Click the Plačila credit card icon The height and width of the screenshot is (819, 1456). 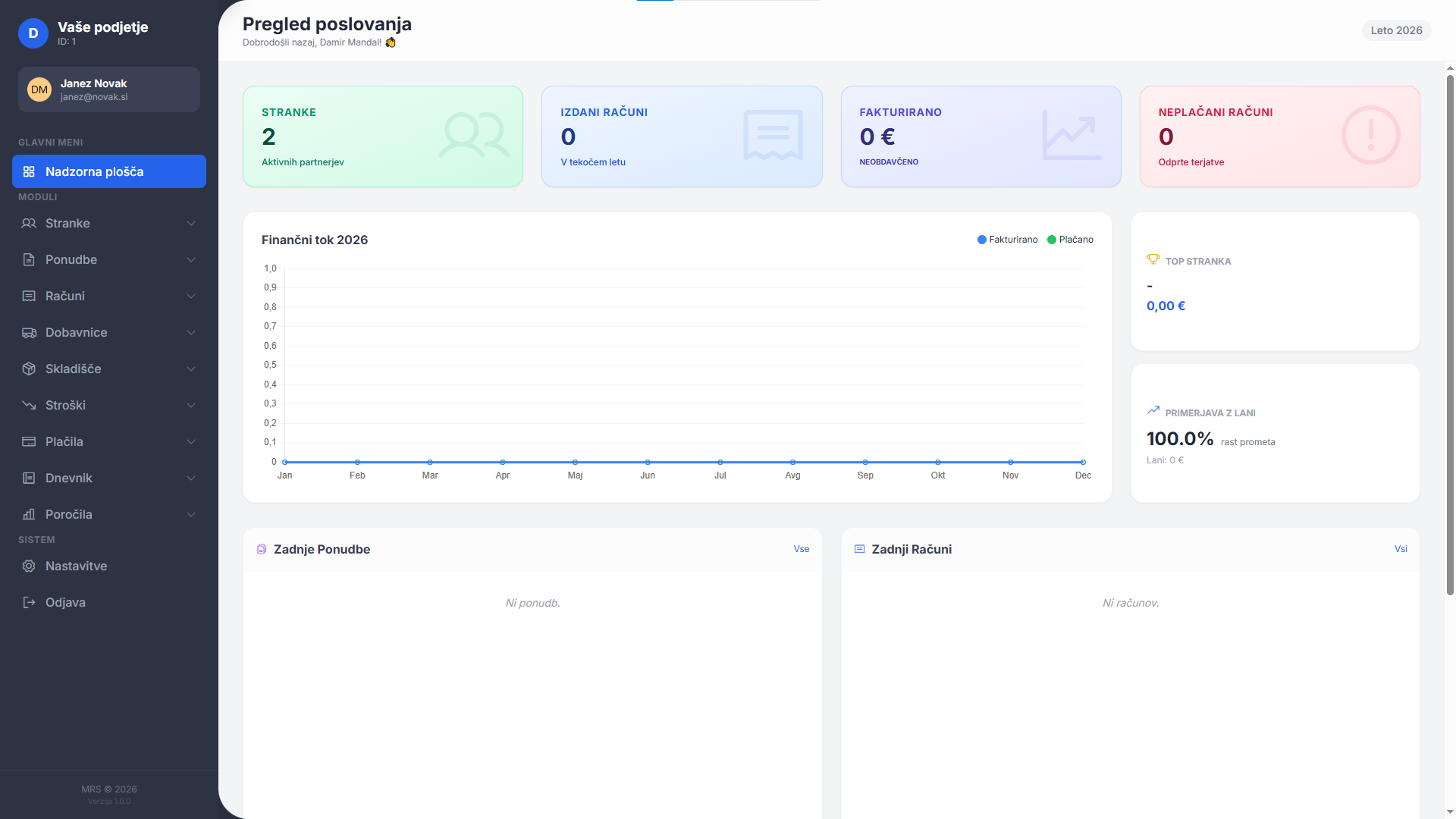coord(29,441)
